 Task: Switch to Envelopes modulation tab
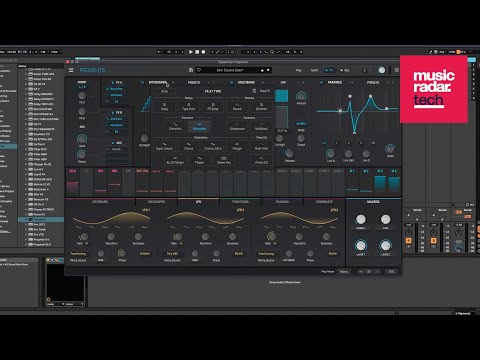pos(156,202)
